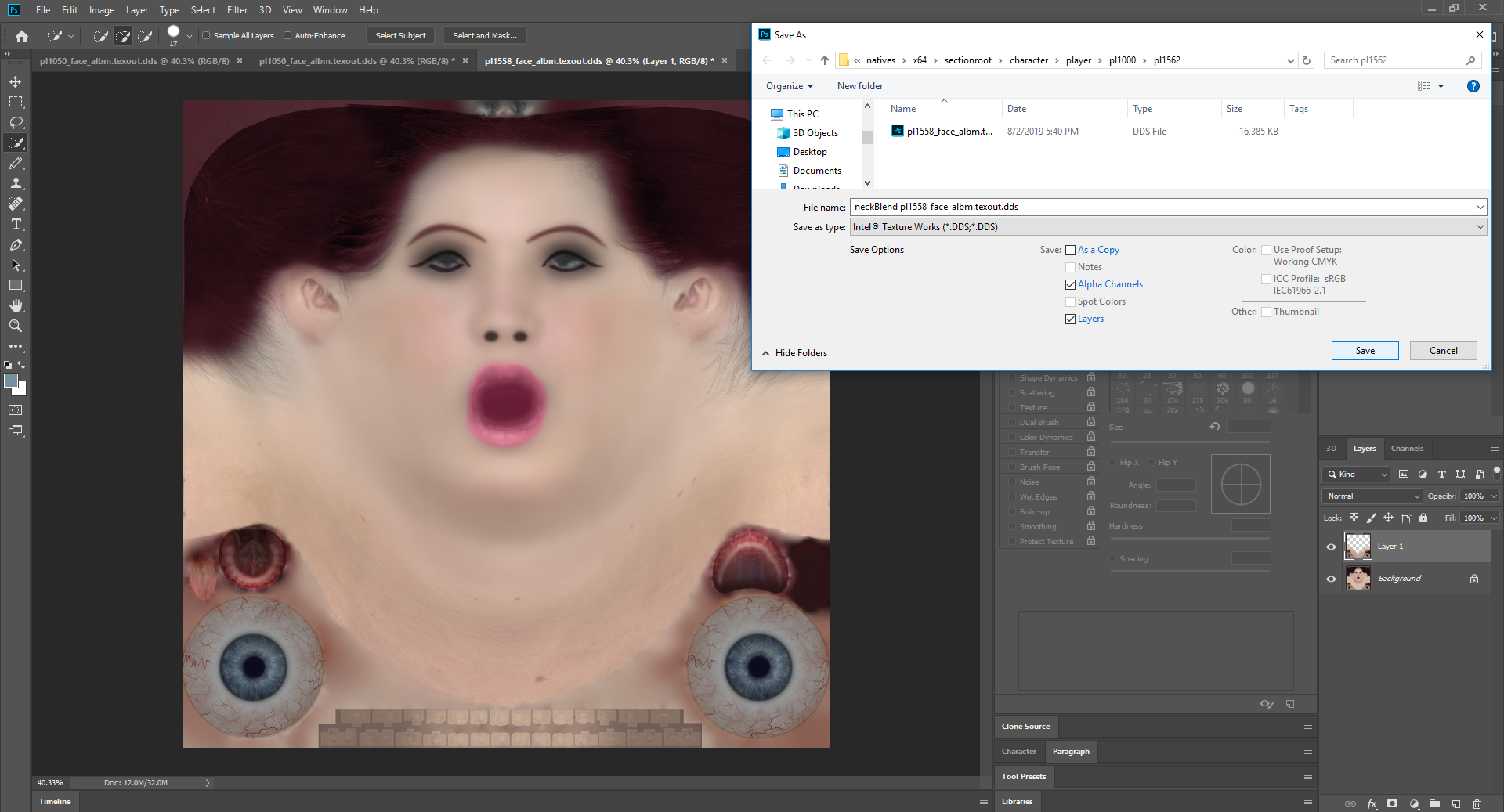Image resolution: width=1504 pixels, height=812 pixels.
Task: Open Help in Save As dialog
Action: [1473, 86]
